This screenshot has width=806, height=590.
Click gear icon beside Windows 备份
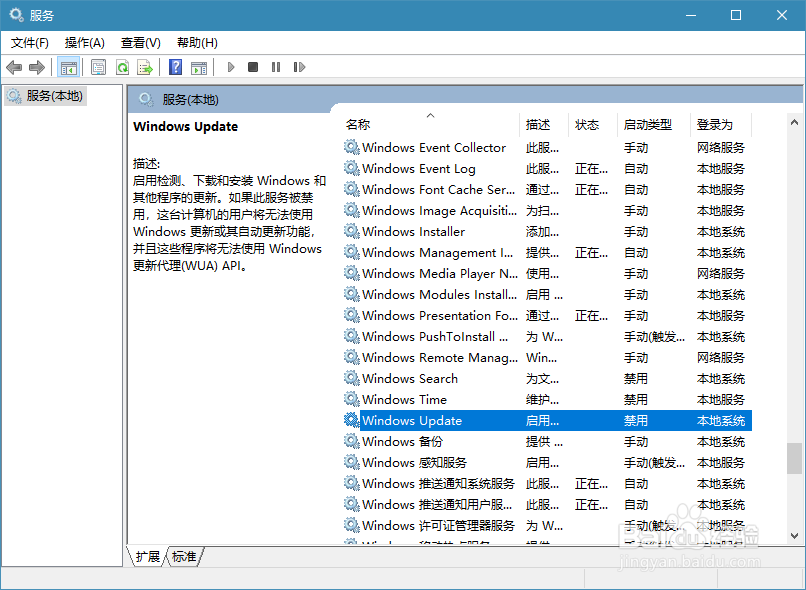352,441
